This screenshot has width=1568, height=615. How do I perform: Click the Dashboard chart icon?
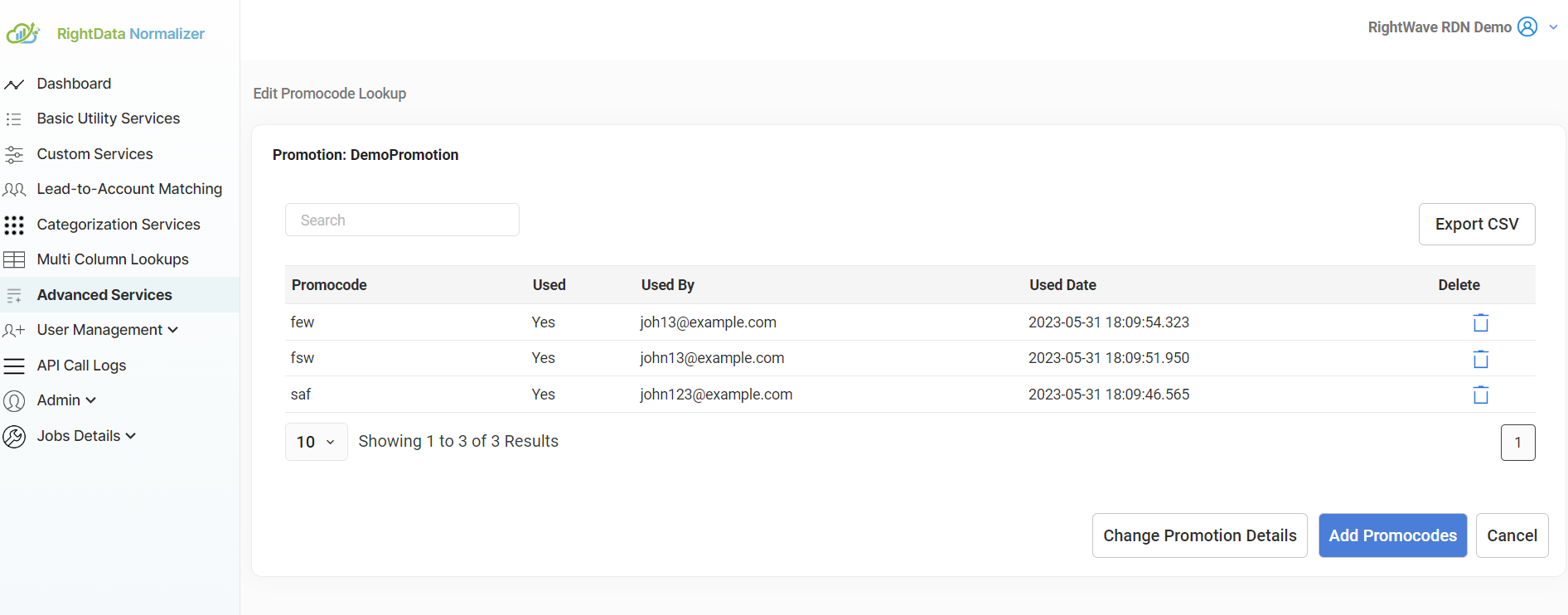(x=14, y=85)
